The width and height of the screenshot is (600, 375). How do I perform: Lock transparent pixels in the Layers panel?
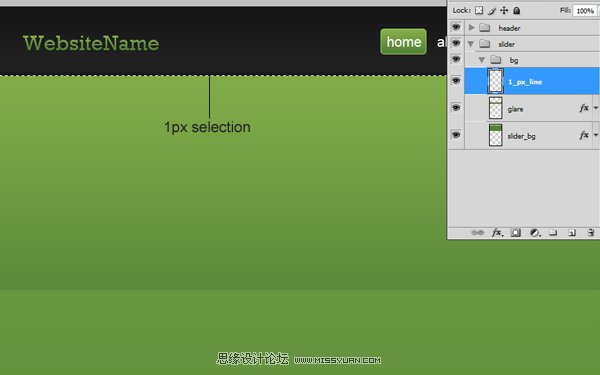pos(479,10)
